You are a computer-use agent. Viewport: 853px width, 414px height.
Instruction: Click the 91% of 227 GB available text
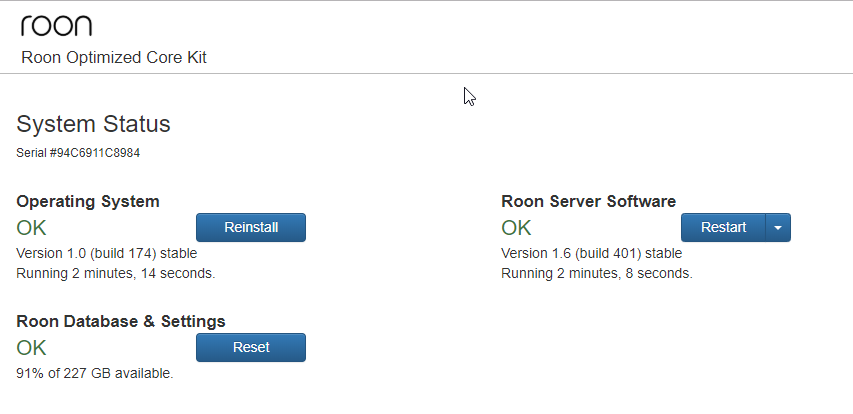95,374
